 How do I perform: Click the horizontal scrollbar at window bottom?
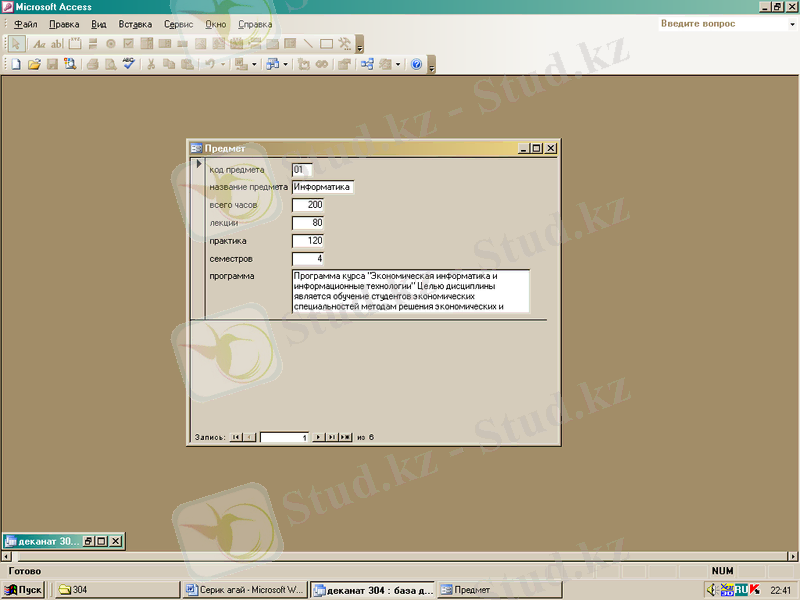pyautogui.click(x=400, y=555)
